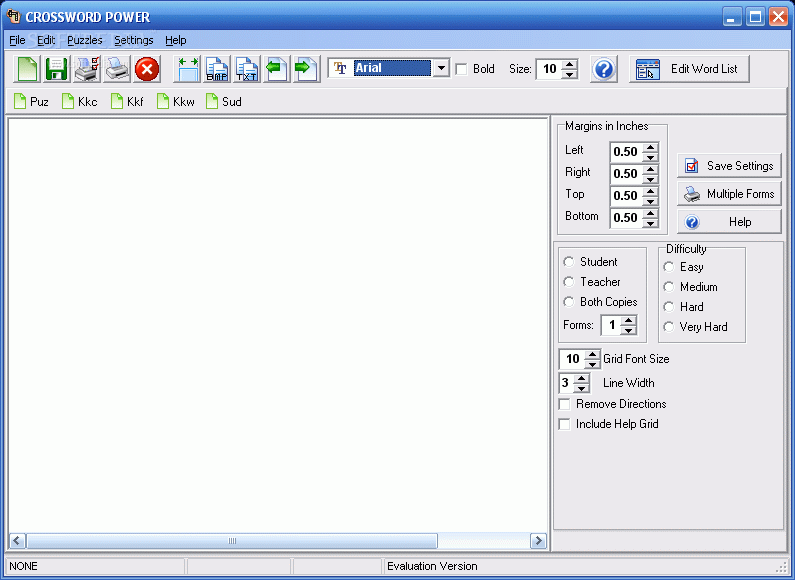Viewport: 795px width, 580px height.
Task: Decrease the Line Width value
Action: [x=582, y=388]
